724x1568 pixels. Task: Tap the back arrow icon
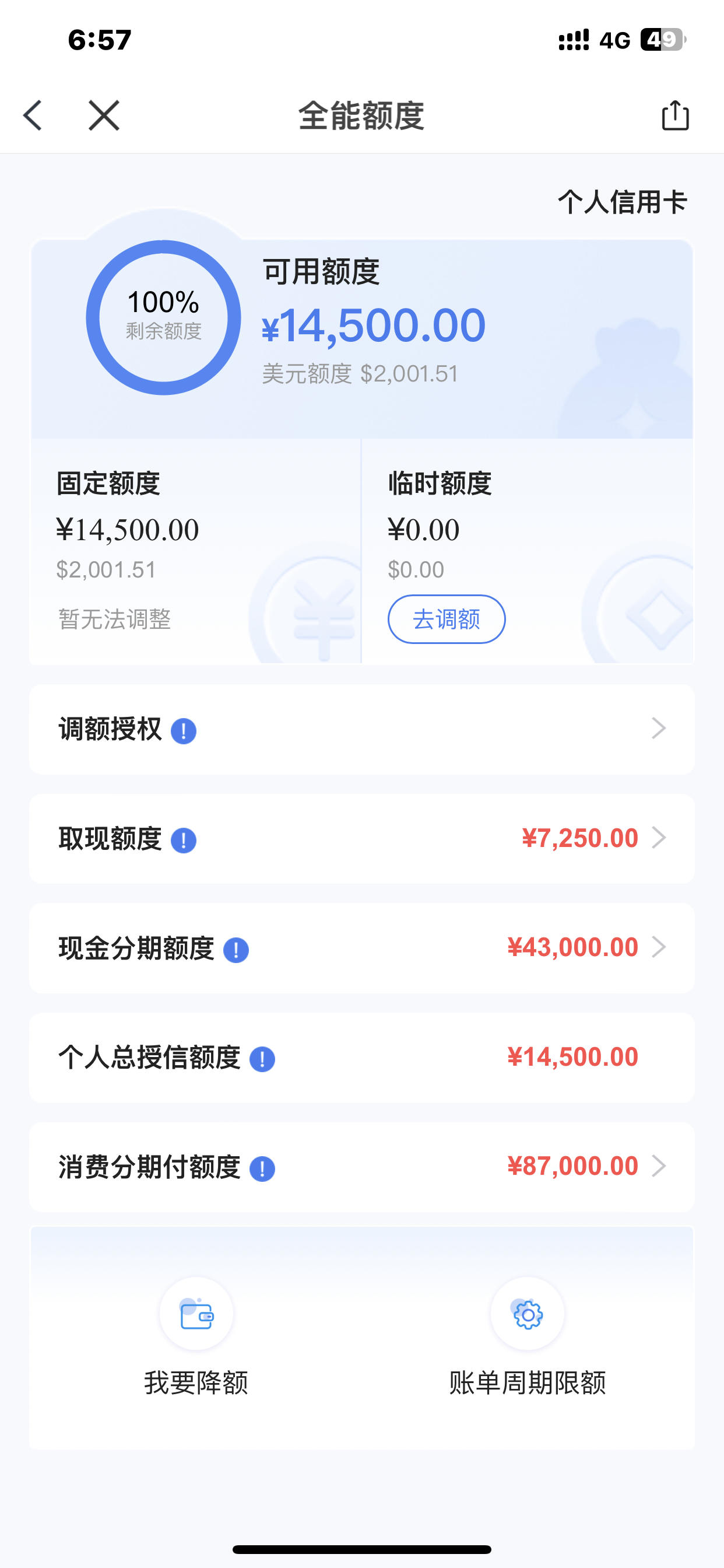pos(33,116)
